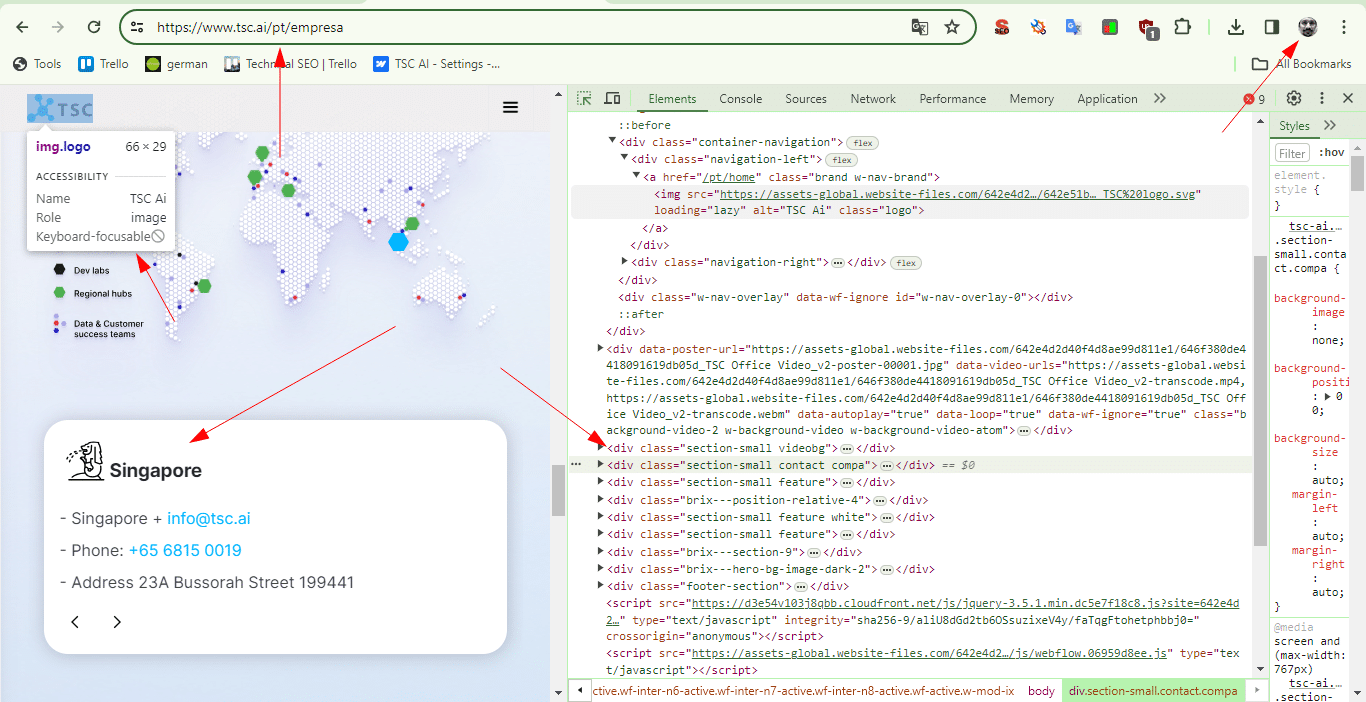1366x702 pixels.
Task: Show the previous office card
Action: 75,622
